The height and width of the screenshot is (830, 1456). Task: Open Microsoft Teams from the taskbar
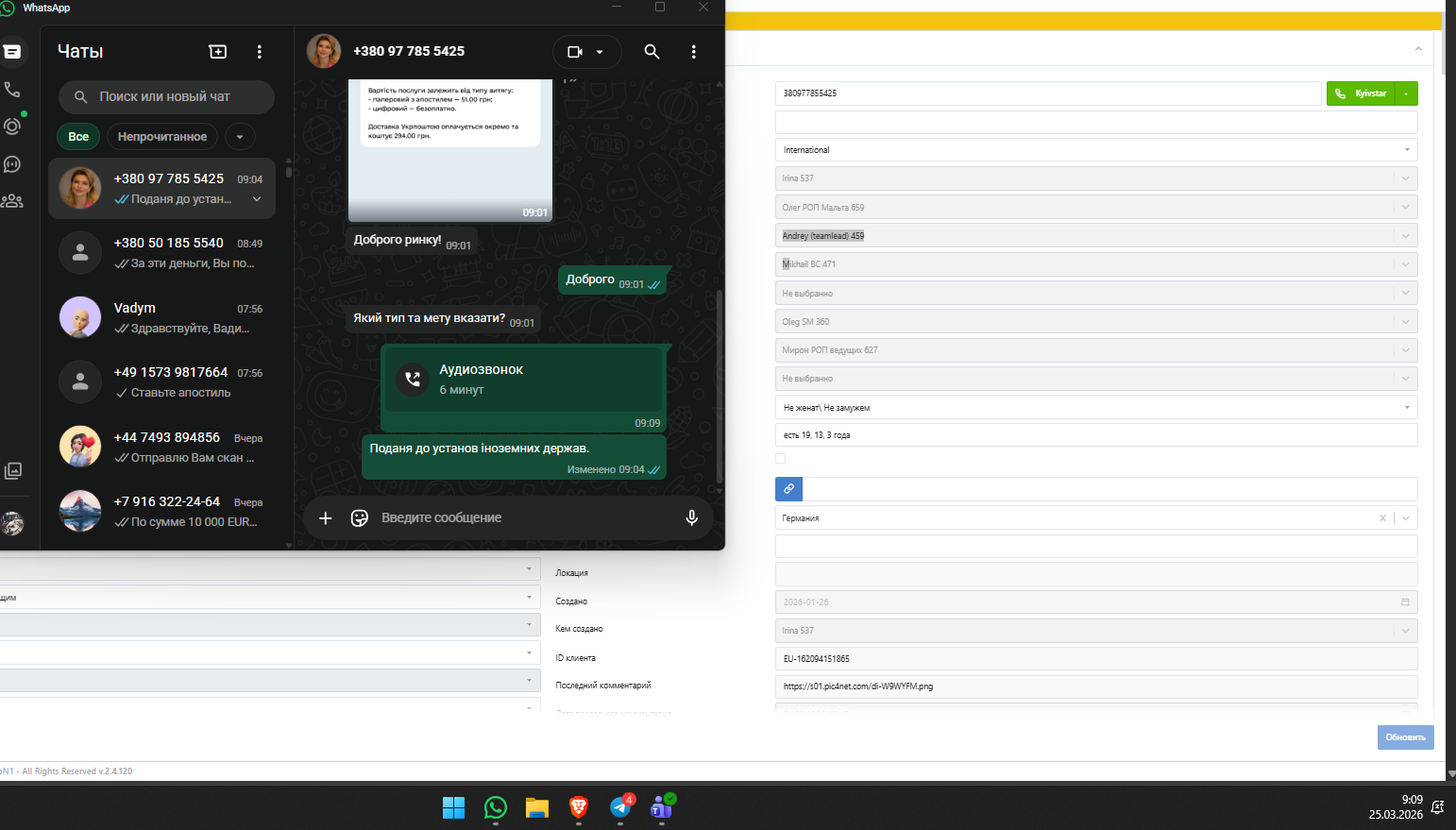tap(662, 807)
